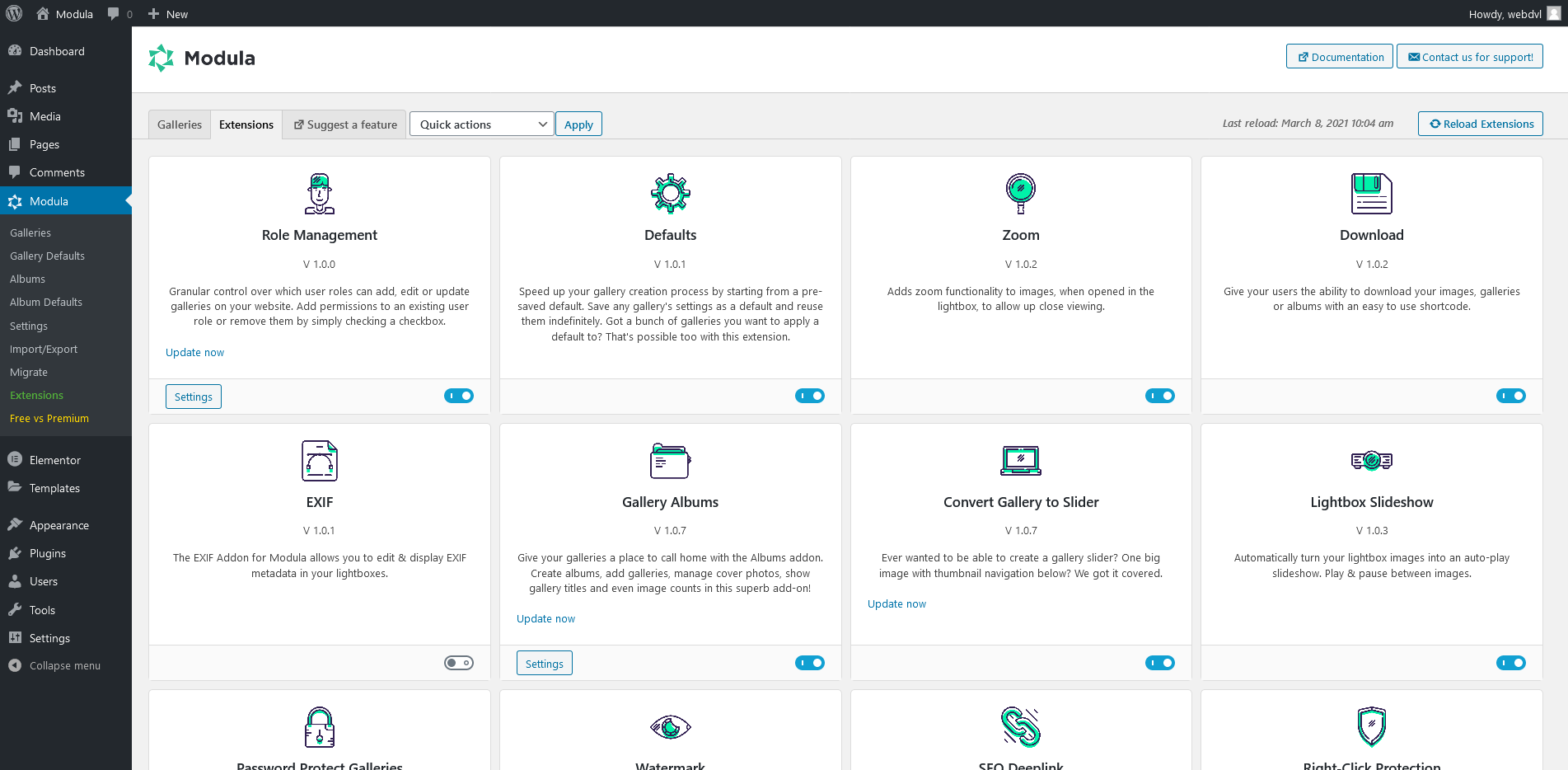This screenshot has height=770, width=1568.
Task: Click the Lightbox Slideshow icon
Action: click(x=1371, y=461)
